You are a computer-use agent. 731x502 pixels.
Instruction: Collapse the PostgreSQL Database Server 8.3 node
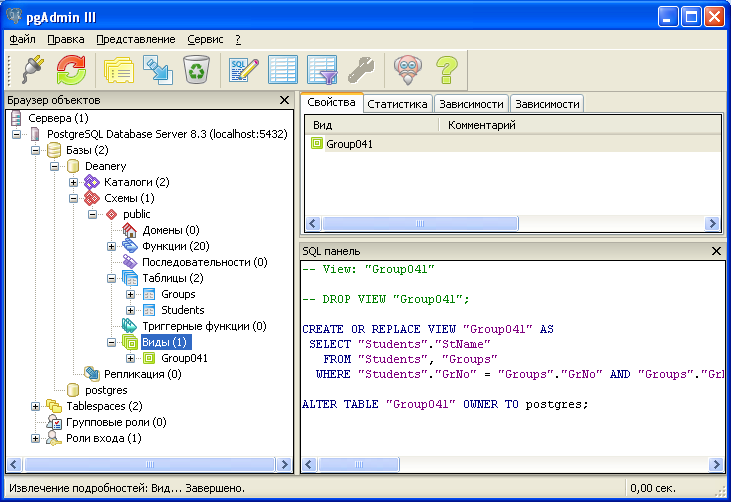click(16, 134)
